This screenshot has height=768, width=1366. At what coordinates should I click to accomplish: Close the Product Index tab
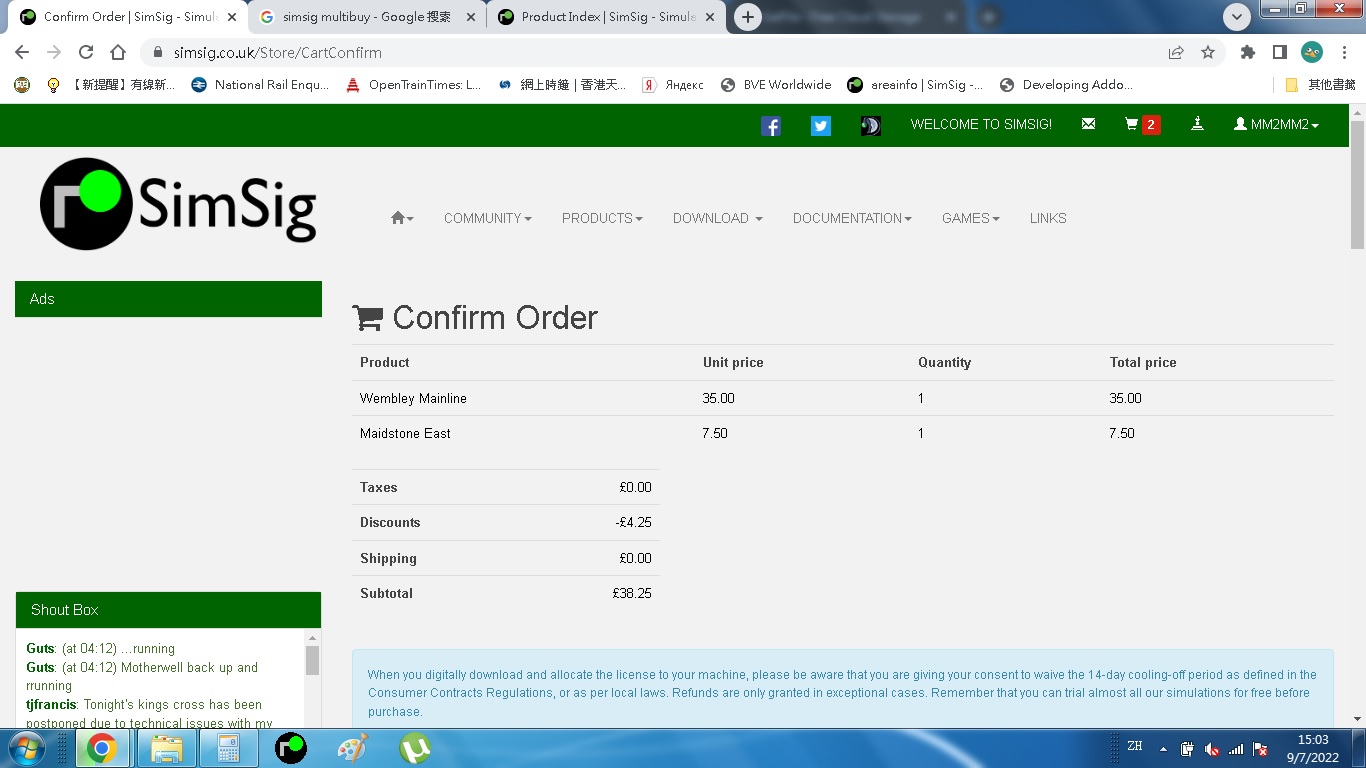710,17
